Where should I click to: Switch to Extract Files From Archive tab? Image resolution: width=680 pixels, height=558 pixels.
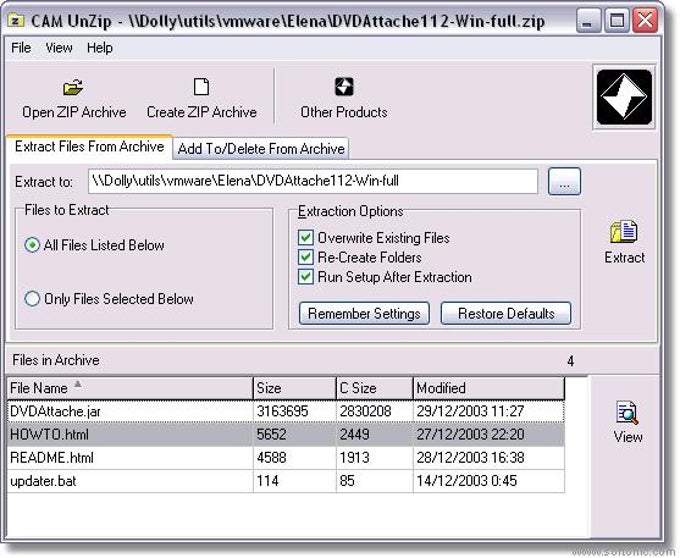pyautogui.click(x=89, y=147)
